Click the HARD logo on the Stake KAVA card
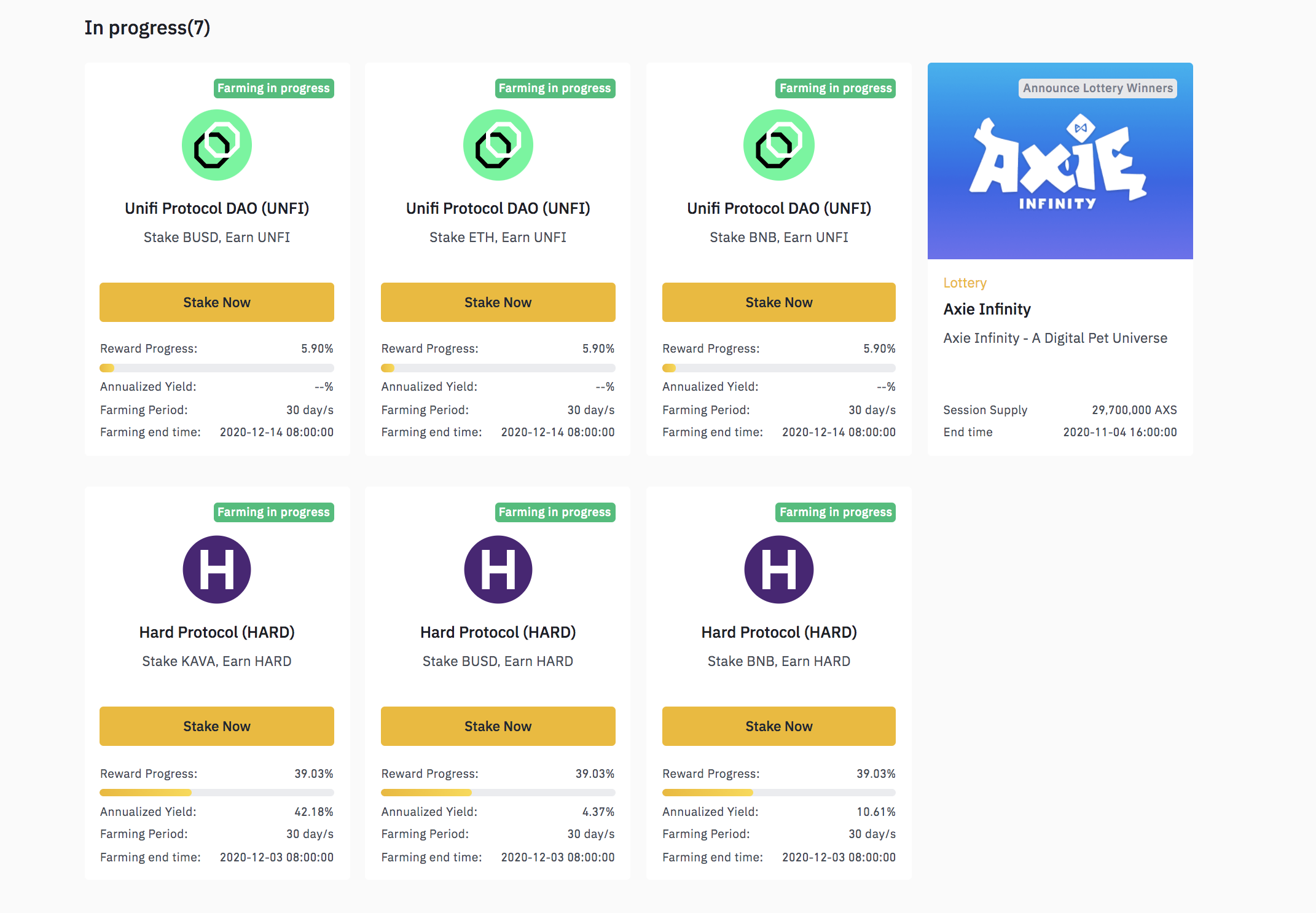 click(217, 570)
